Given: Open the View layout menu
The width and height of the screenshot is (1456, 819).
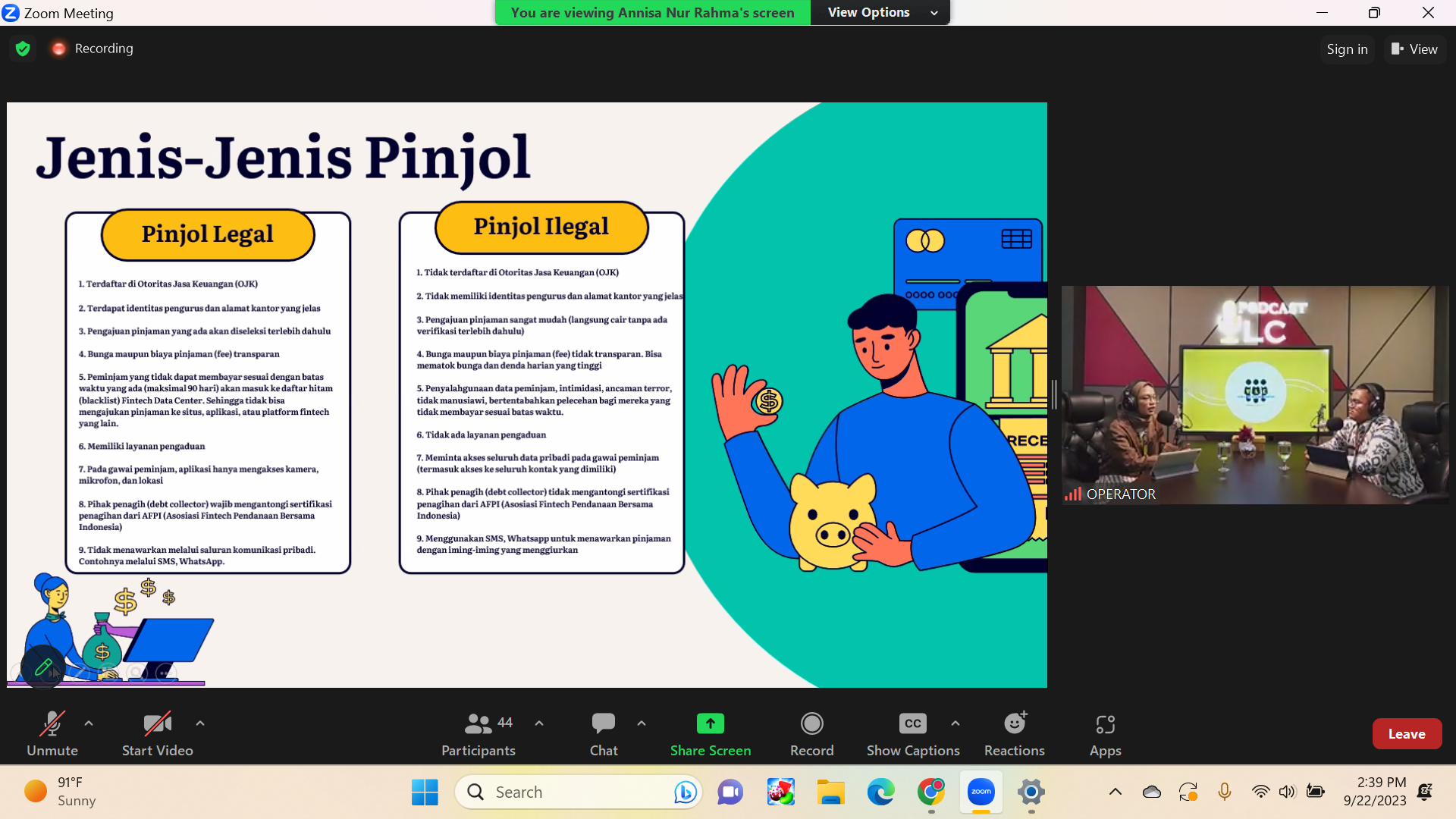Looking at the screenshot, I should pyautogui.click(x=1414, y=49).
